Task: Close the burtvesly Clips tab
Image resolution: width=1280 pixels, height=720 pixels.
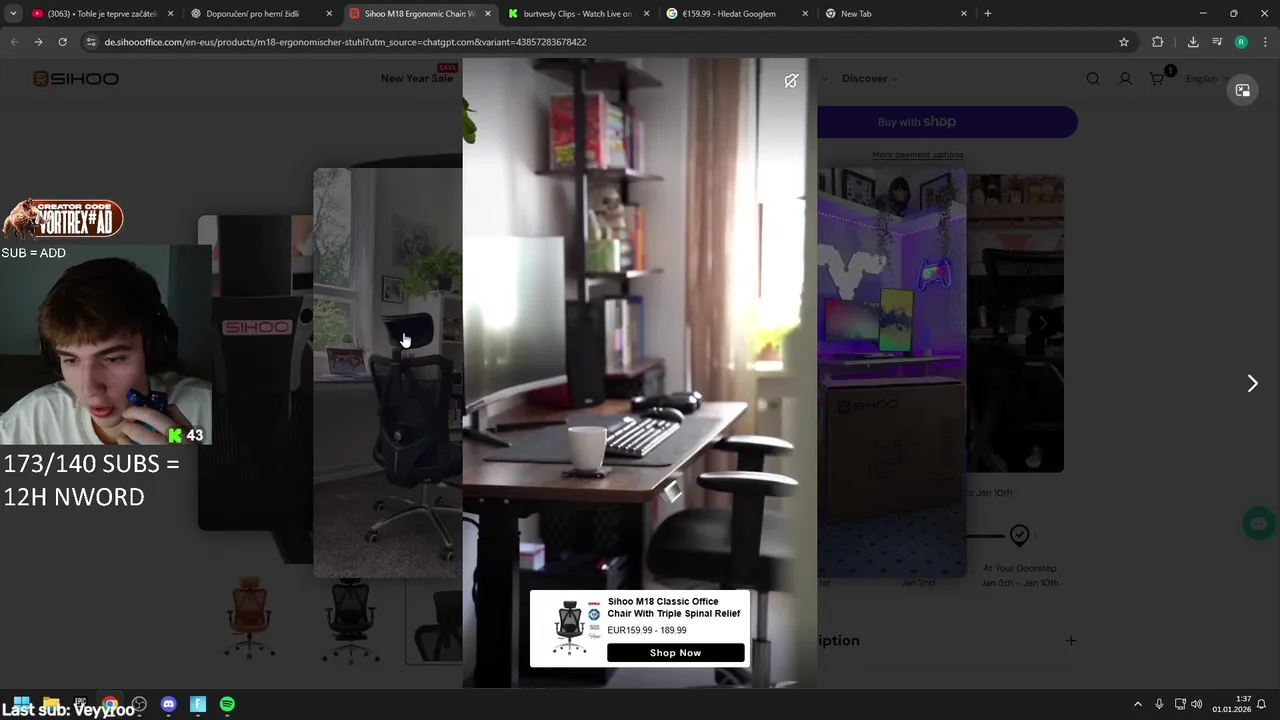Action: pos(646,14)
